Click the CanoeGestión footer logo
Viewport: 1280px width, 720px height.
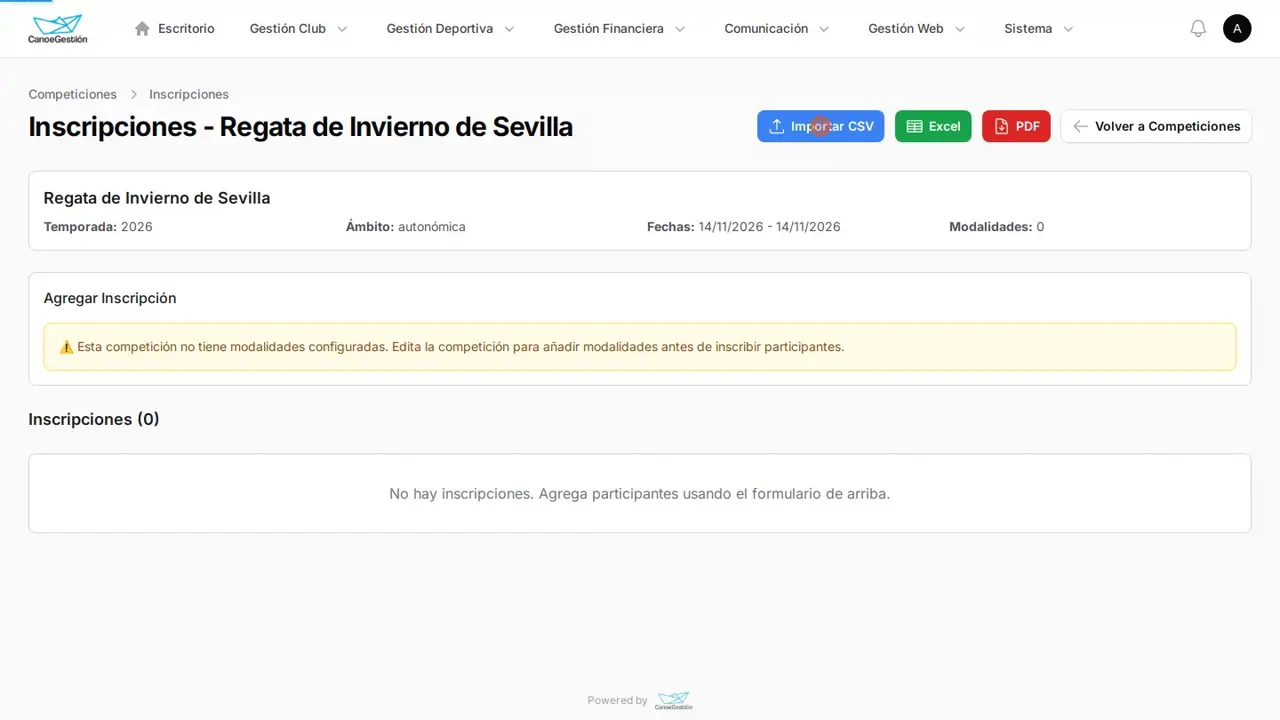tap(673, 700)
